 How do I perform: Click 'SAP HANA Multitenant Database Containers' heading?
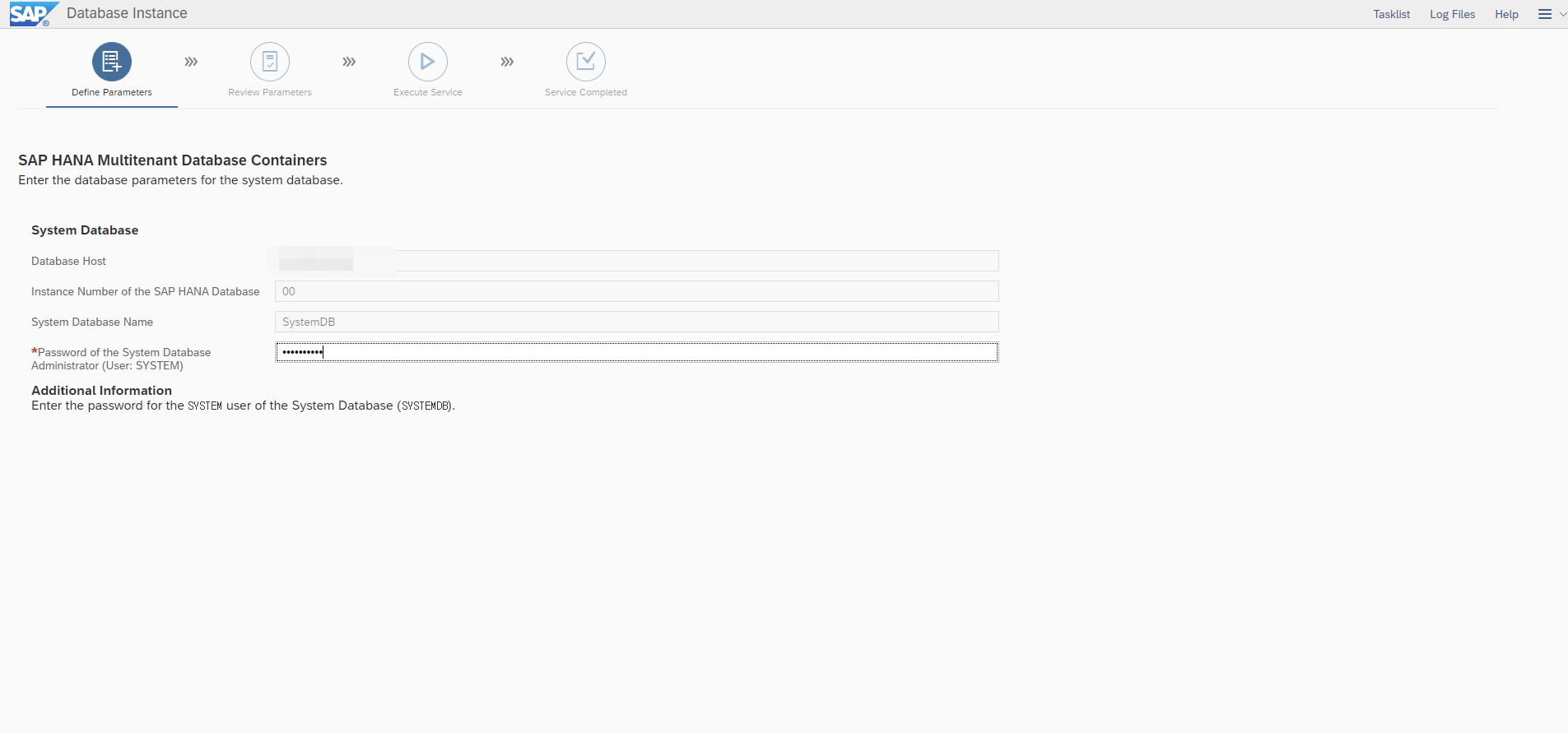173,160
